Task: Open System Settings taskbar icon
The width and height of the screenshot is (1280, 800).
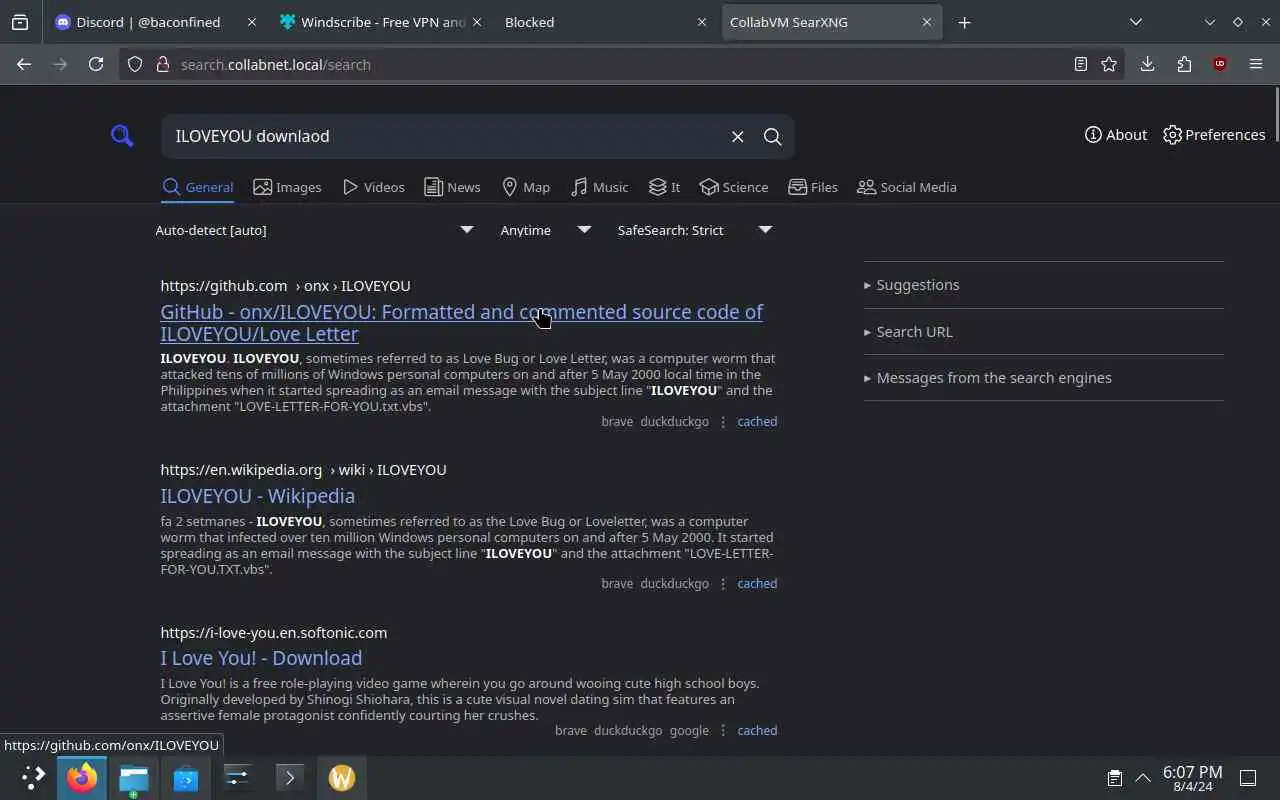Action: pyautogui.click(x=238, y=778)
